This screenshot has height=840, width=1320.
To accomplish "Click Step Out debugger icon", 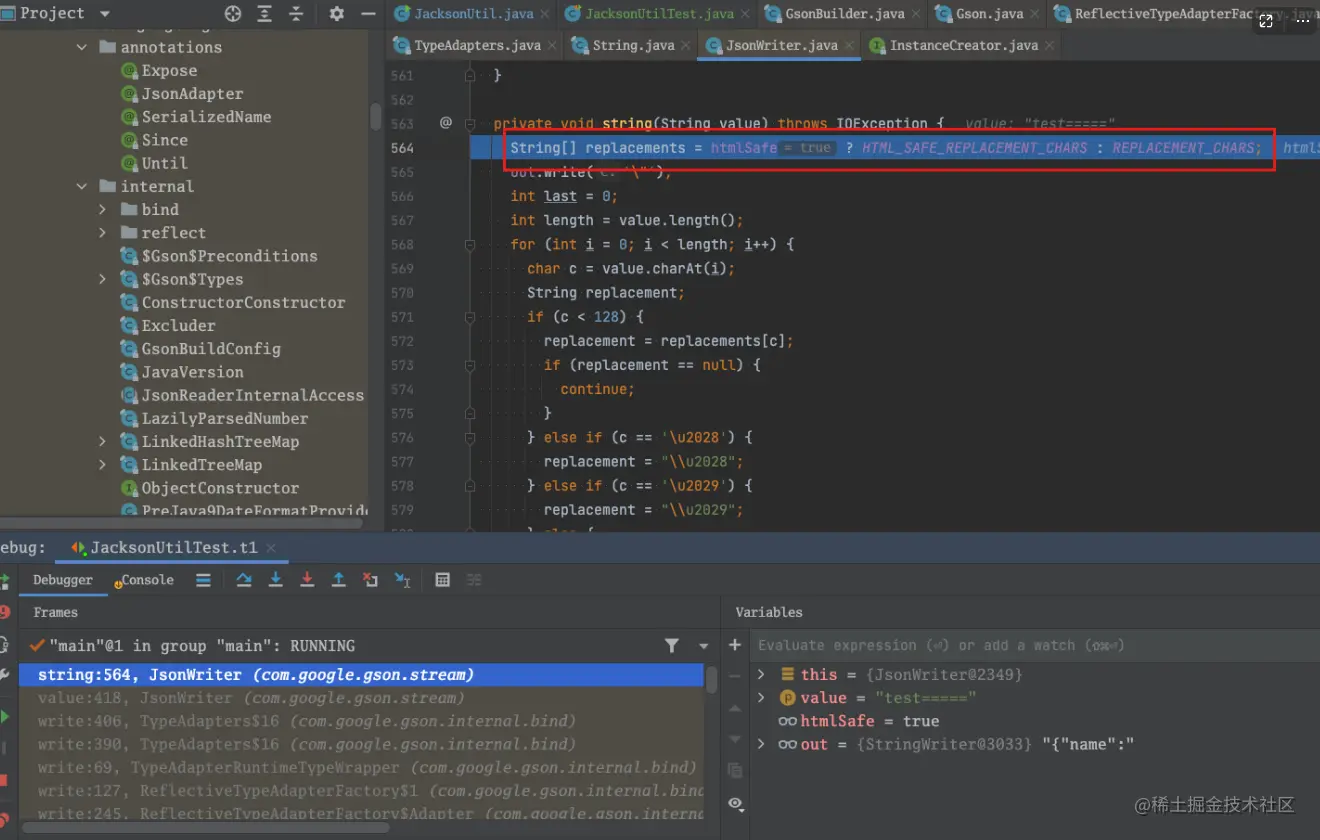I will tap(339, 580).
